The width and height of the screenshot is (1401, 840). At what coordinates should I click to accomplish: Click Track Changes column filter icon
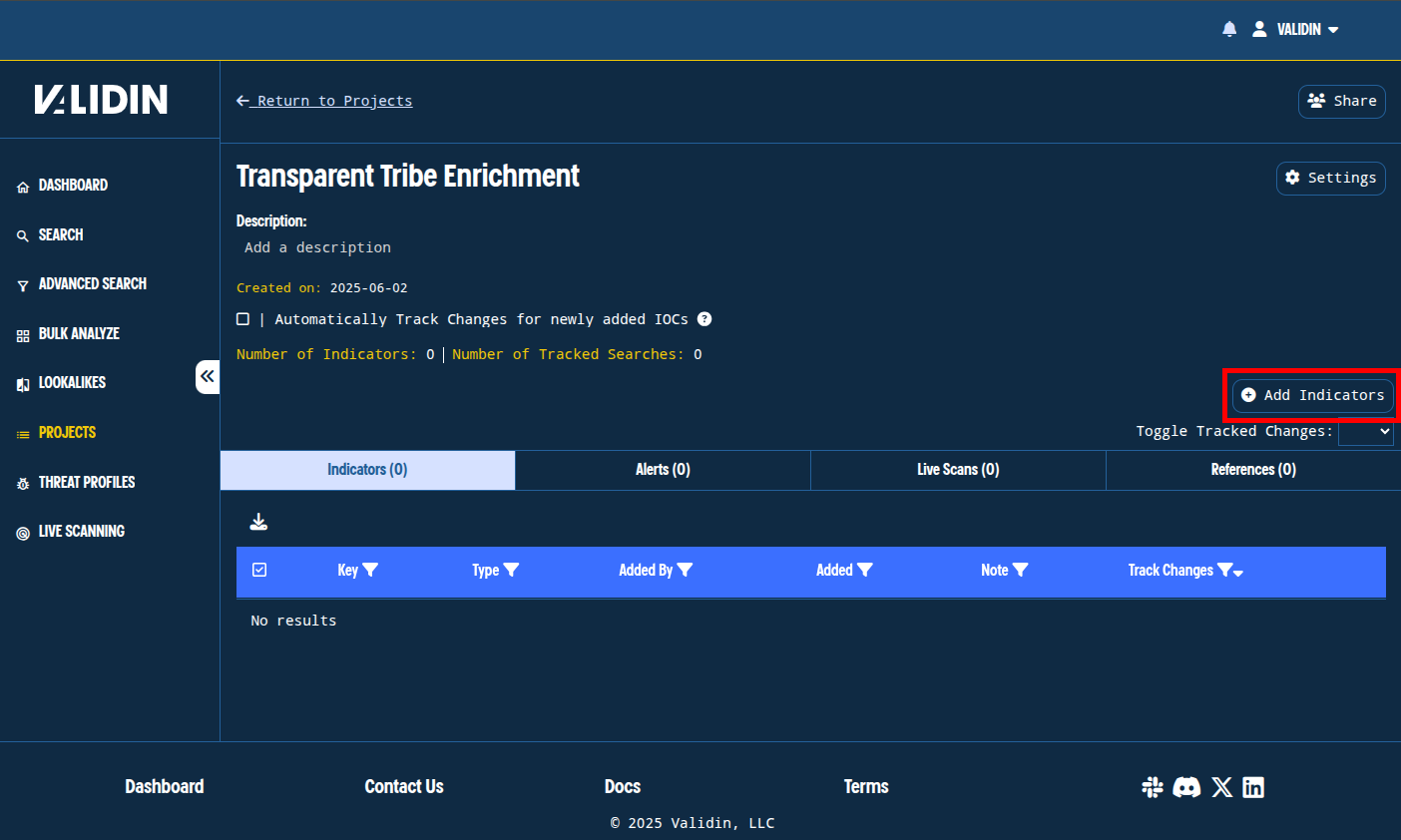1224,571
